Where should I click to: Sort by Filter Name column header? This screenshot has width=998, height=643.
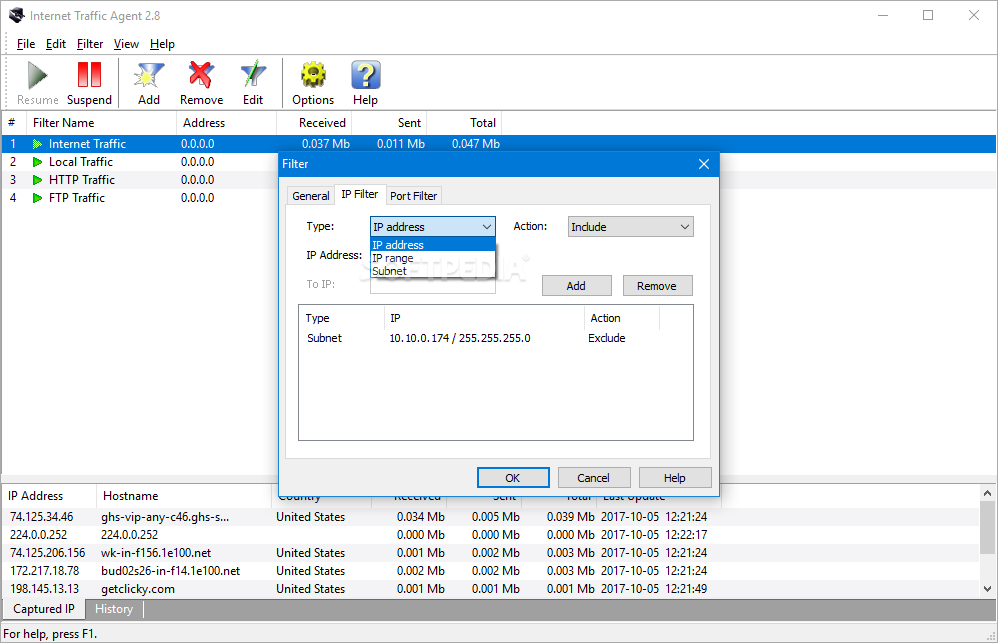click(101, 123)
